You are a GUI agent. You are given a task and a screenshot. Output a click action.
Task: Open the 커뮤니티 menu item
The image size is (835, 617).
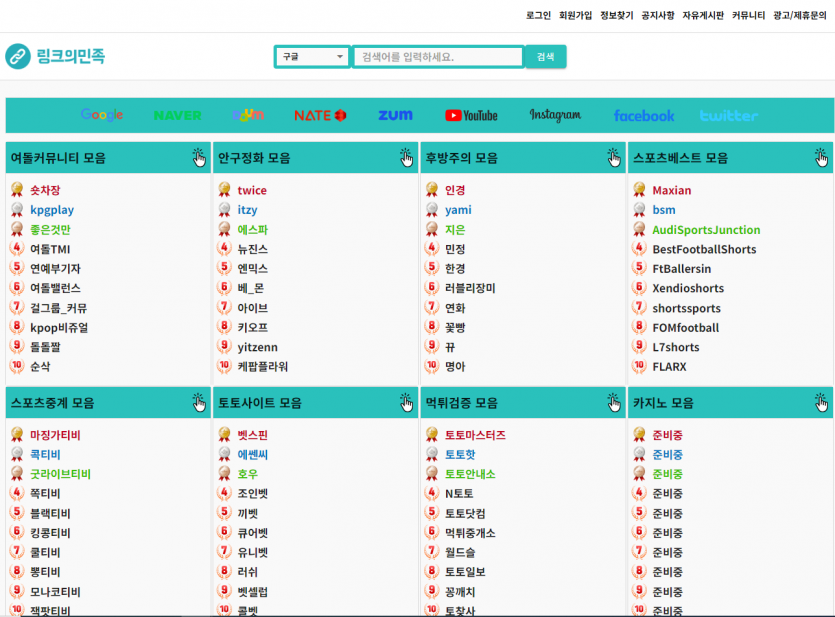[748, 15]
